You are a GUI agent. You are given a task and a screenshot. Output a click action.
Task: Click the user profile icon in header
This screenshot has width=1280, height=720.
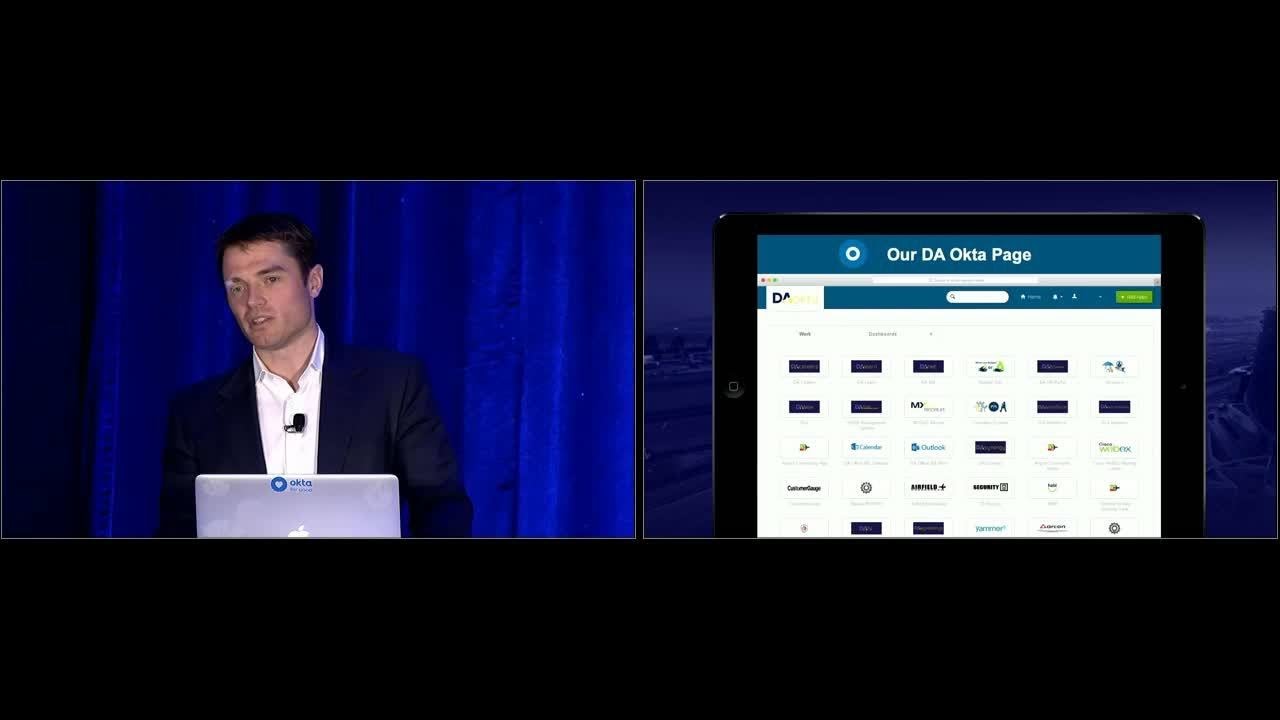pos(1074,297)
